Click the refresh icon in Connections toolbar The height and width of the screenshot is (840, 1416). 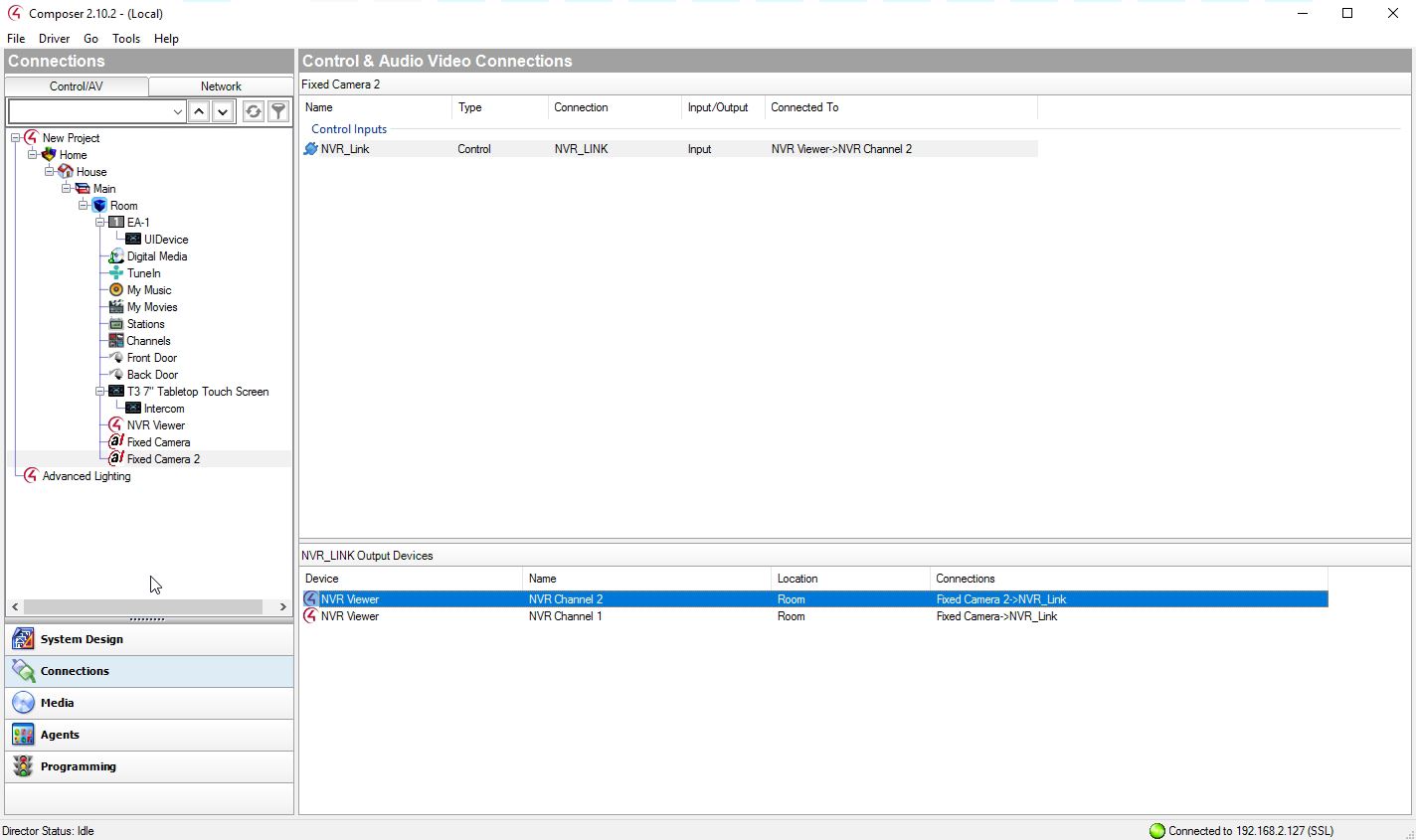click(x=254, y=111)
